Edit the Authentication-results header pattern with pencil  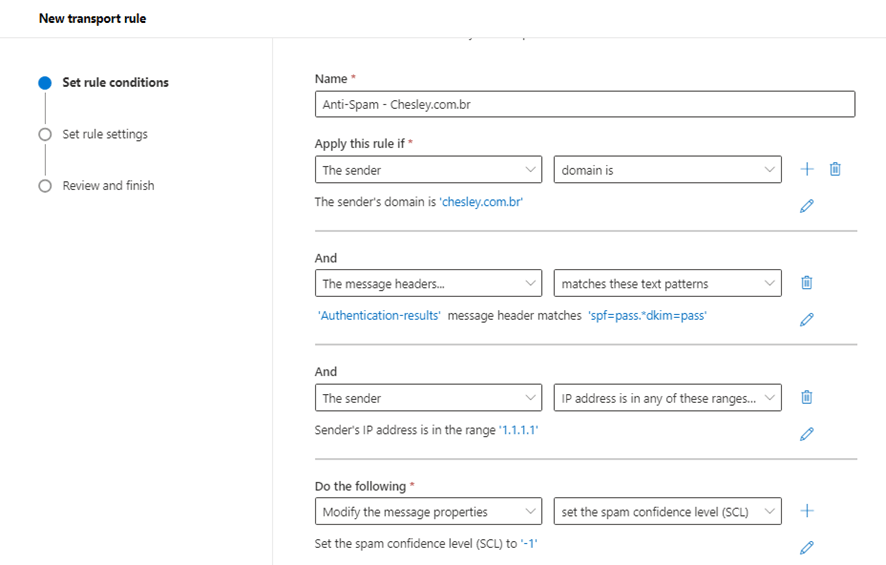coord(807,320)
